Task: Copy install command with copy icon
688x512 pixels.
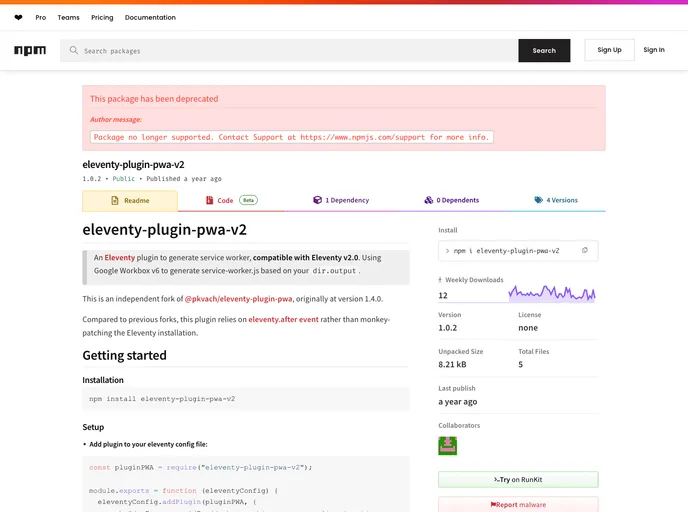Action: (584, 251)
